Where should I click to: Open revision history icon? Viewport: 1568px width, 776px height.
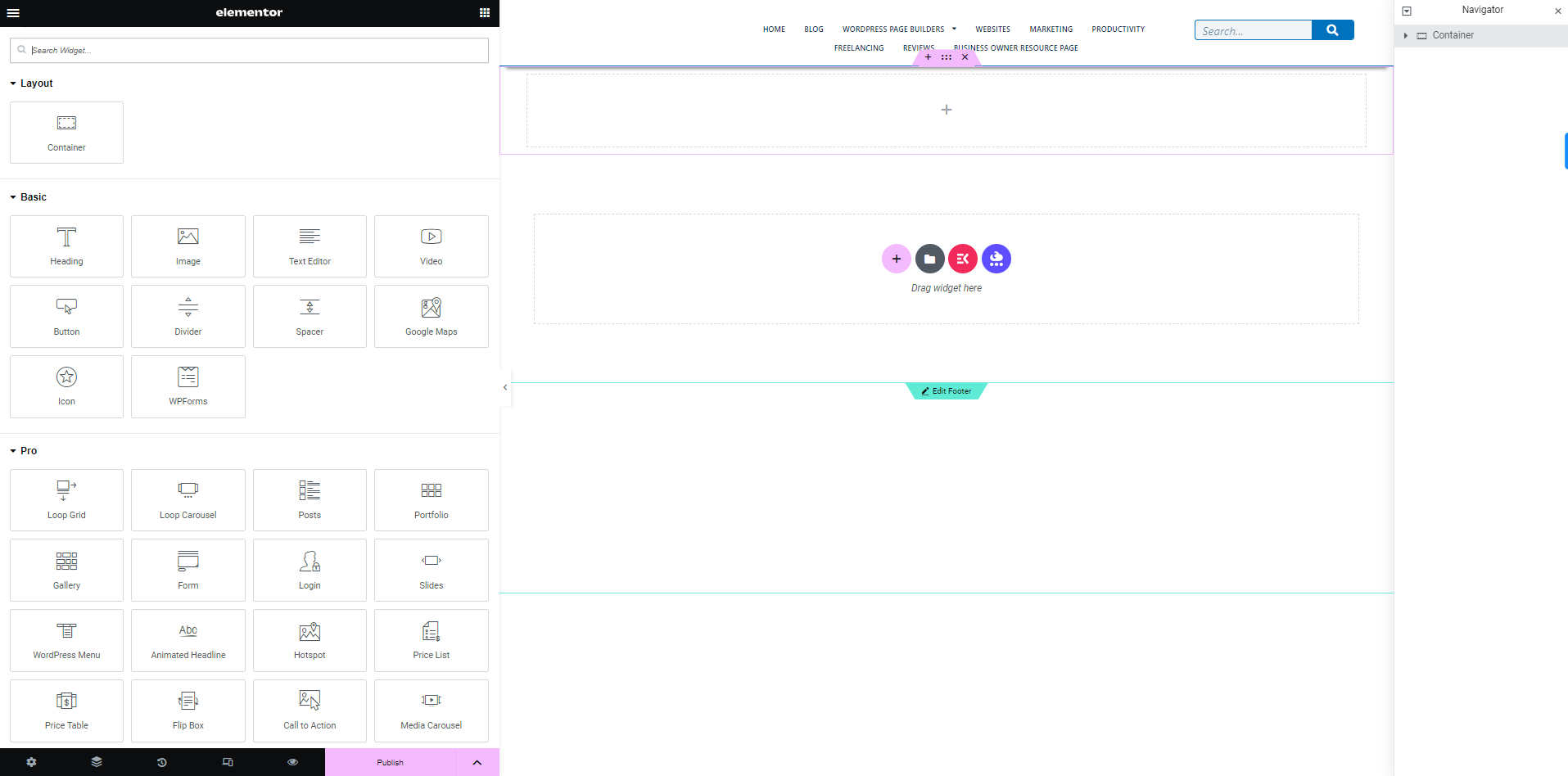coord(162,762)
